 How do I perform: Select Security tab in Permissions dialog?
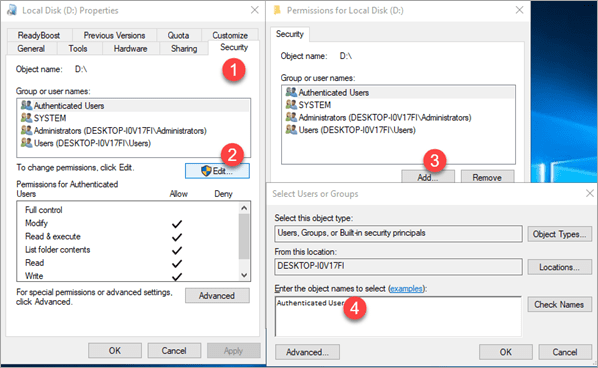coord(290,34)
